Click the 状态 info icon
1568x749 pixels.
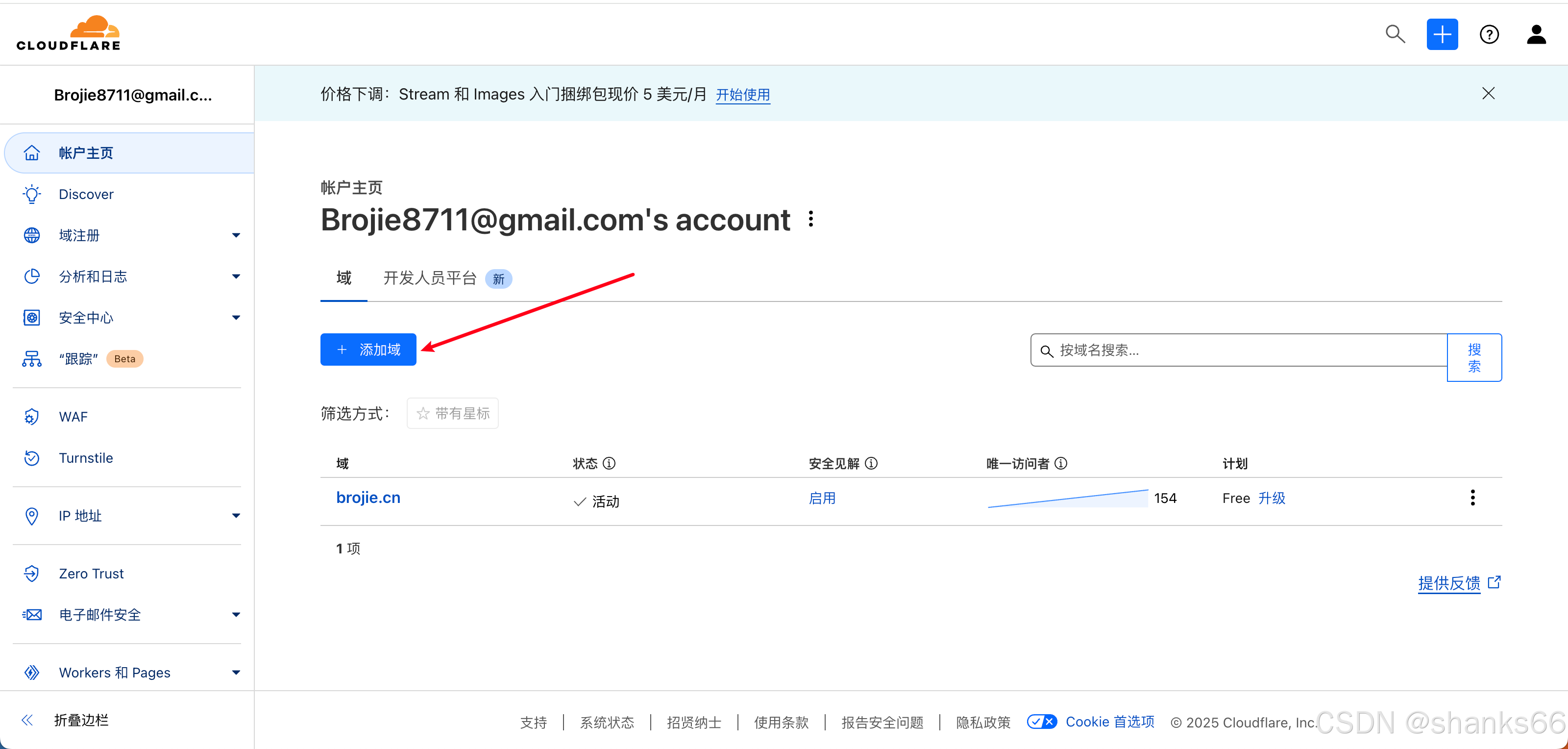[x=609, y=463]
